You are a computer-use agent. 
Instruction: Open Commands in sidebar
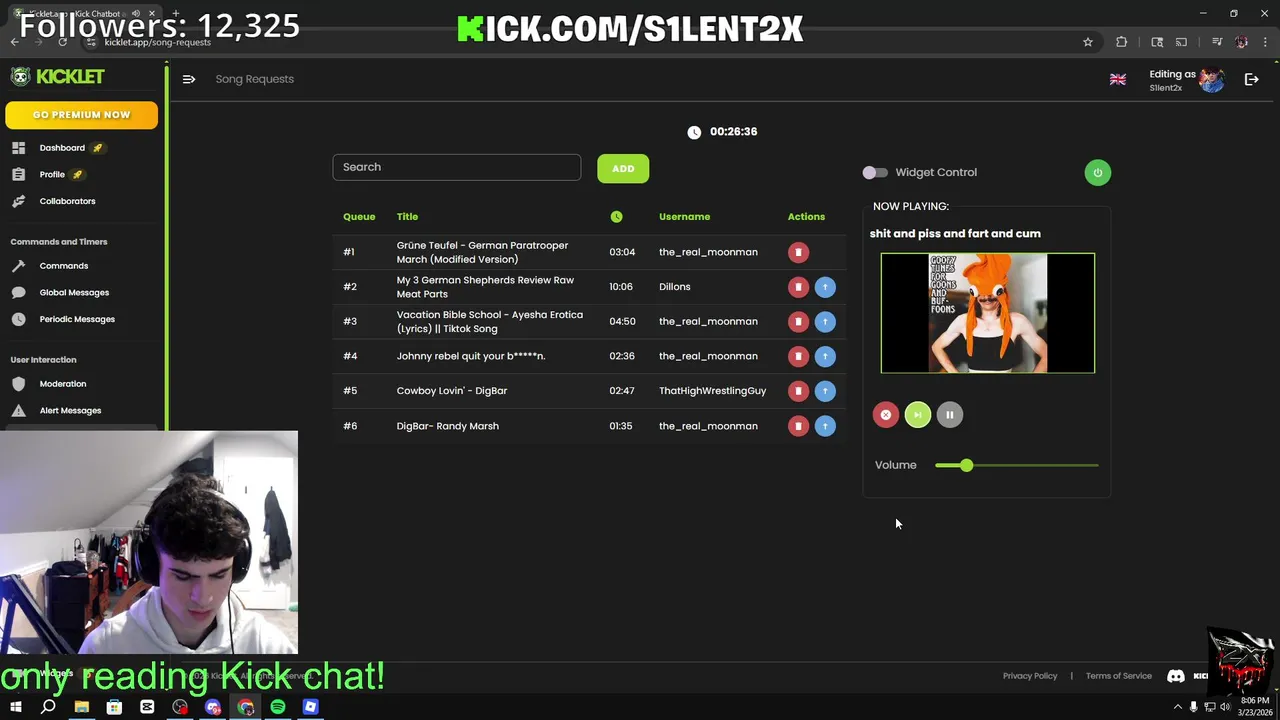point(63,266)
